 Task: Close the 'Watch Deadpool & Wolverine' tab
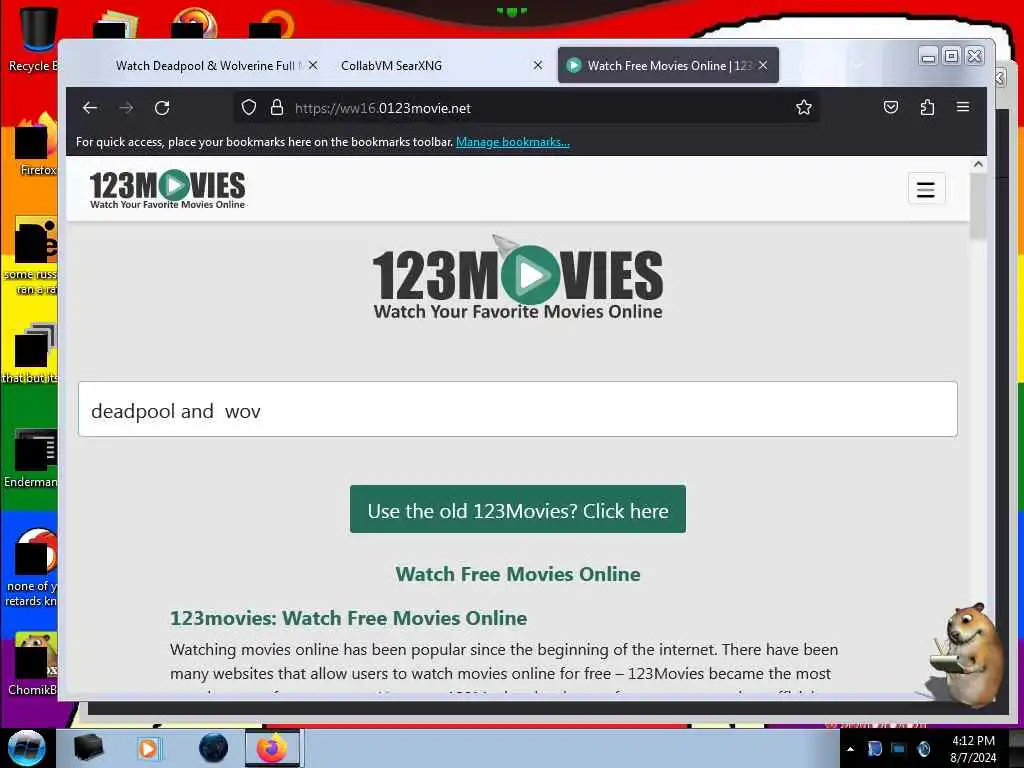pos(313,65)
